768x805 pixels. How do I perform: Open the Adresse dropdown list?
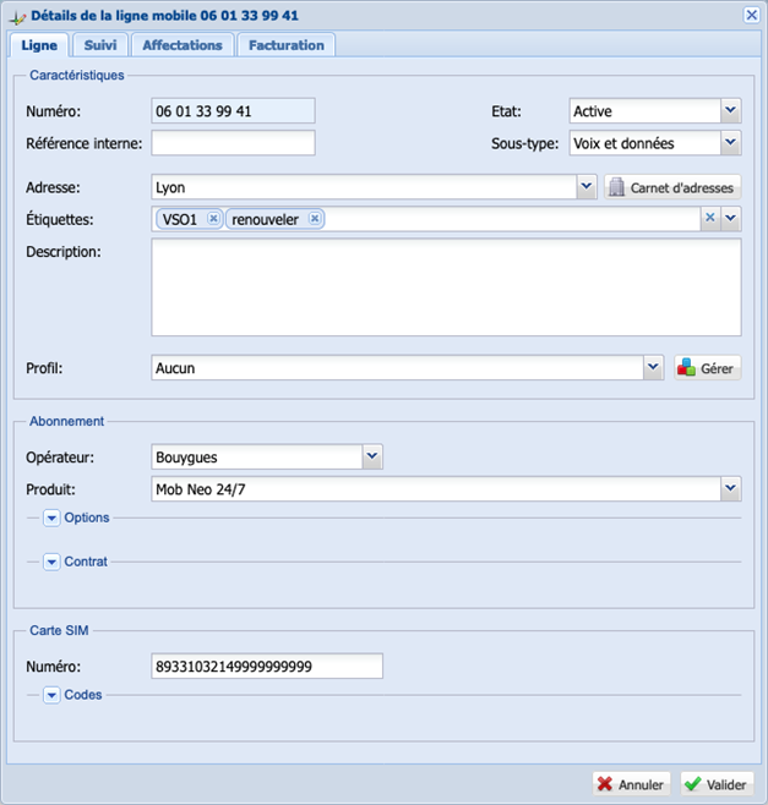click(x=587, y=187)
